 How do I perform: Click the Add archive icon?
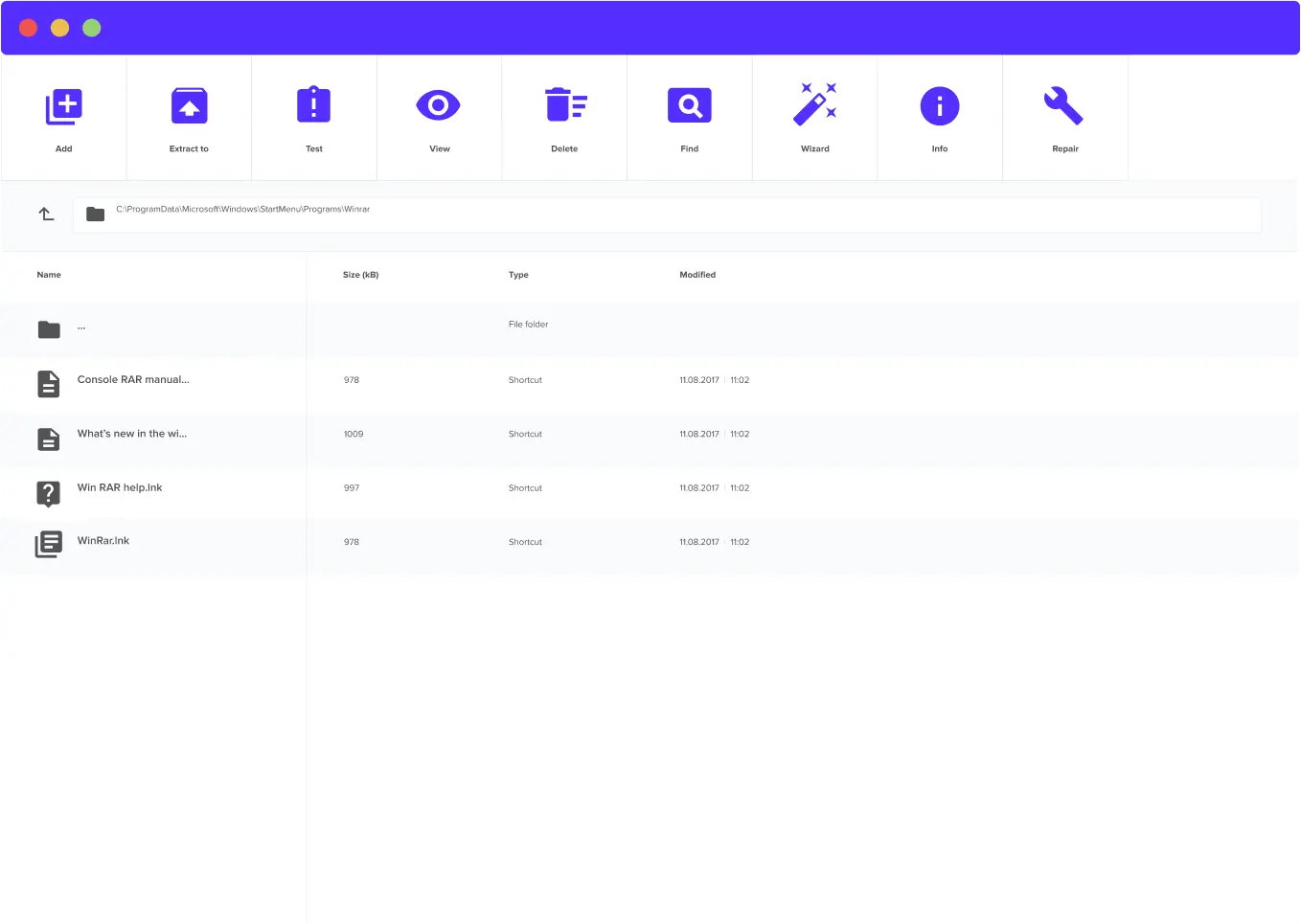click(64, 106)
